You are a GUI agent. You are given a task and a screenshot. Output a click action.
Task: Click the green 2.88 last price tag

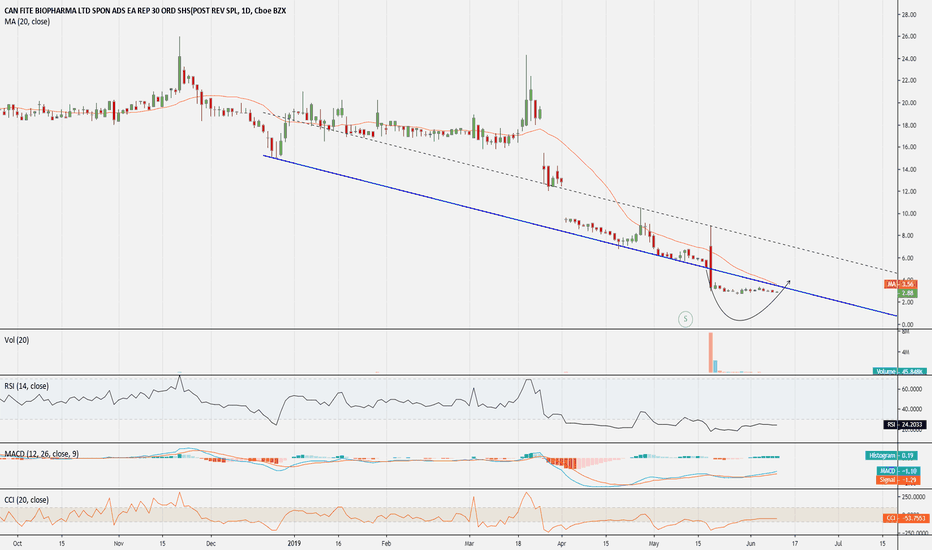[907, 293]
